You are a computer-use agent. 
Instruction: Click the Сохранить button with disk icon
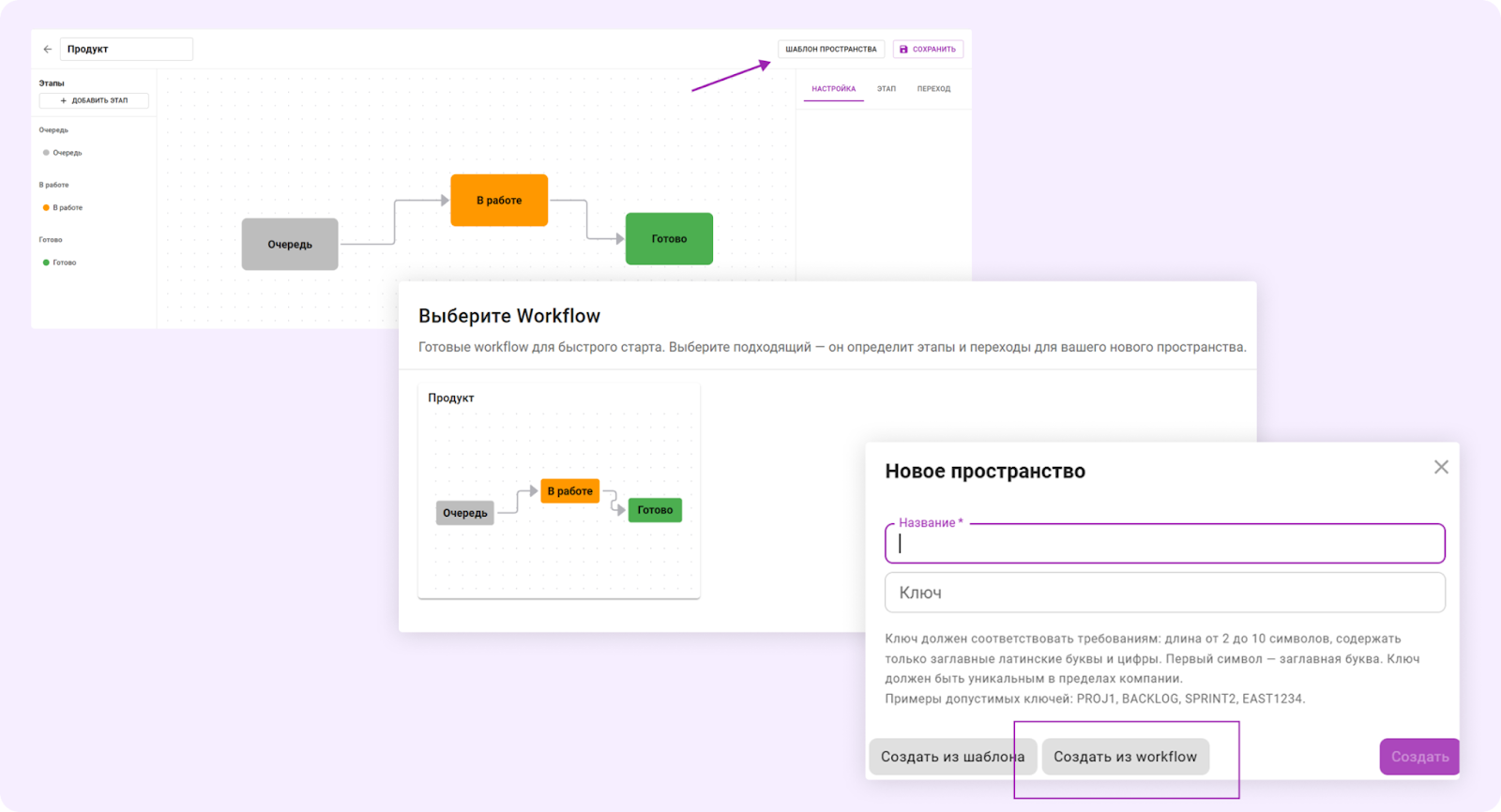click(927, 49)
